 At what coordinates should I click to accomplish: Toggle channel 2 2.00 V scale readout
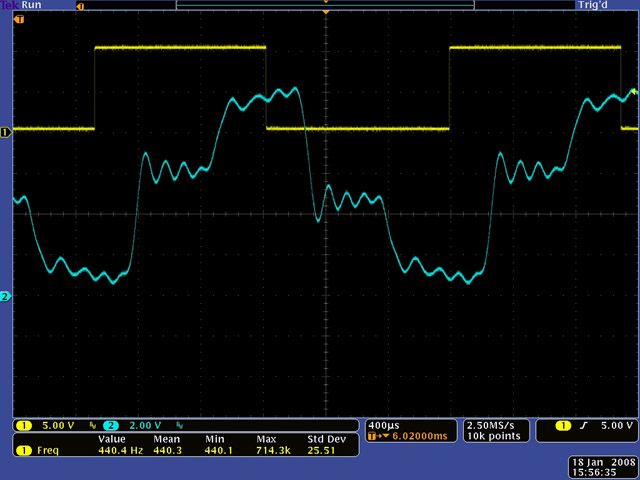click(x=144, y=425)
